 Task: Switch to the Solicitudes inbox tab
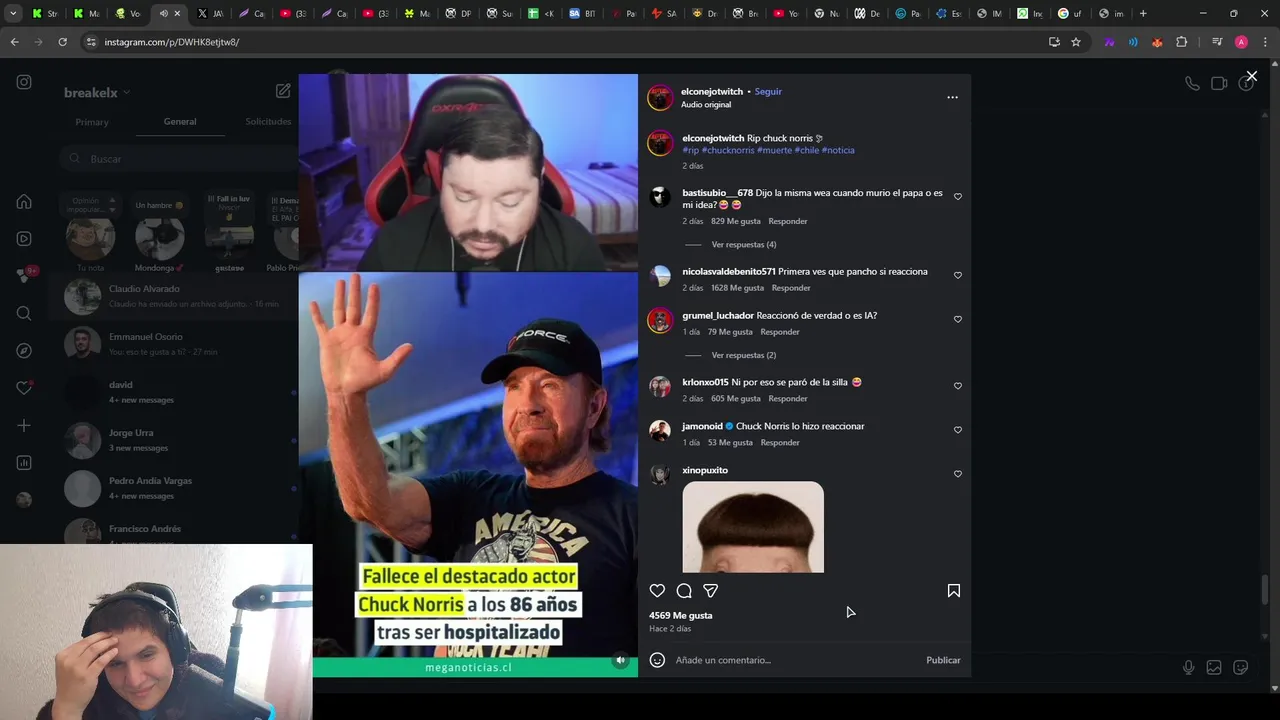coord(268,122)
